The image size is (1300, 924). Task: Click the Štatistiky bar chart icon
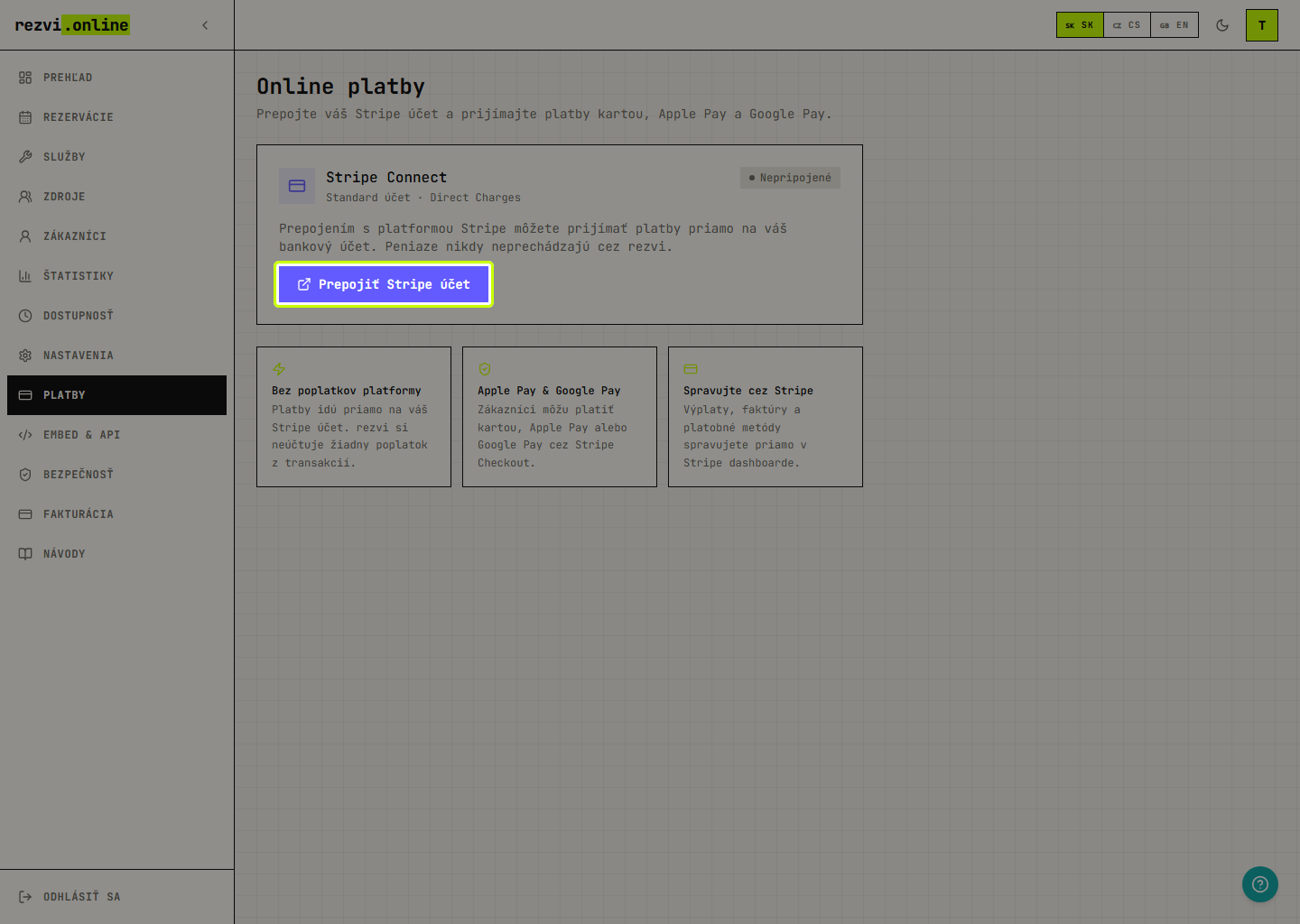(25, 276)
